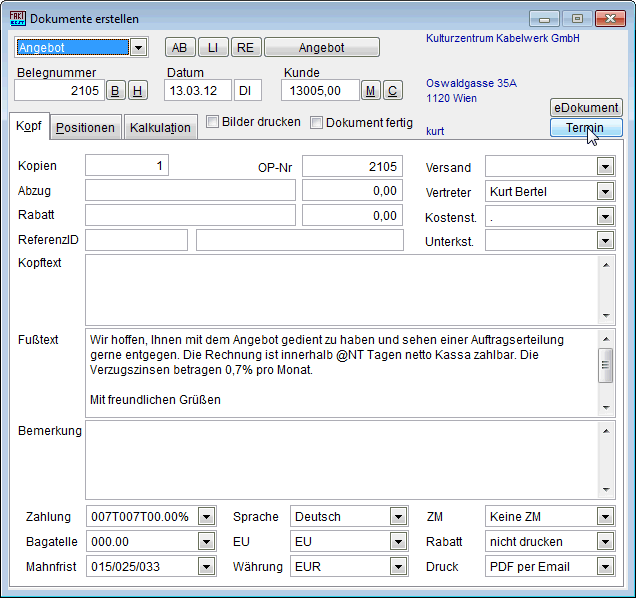
Task: Maximize the Dokumente erstellen window
Action: pyautogui.click(x=577, y=19)
